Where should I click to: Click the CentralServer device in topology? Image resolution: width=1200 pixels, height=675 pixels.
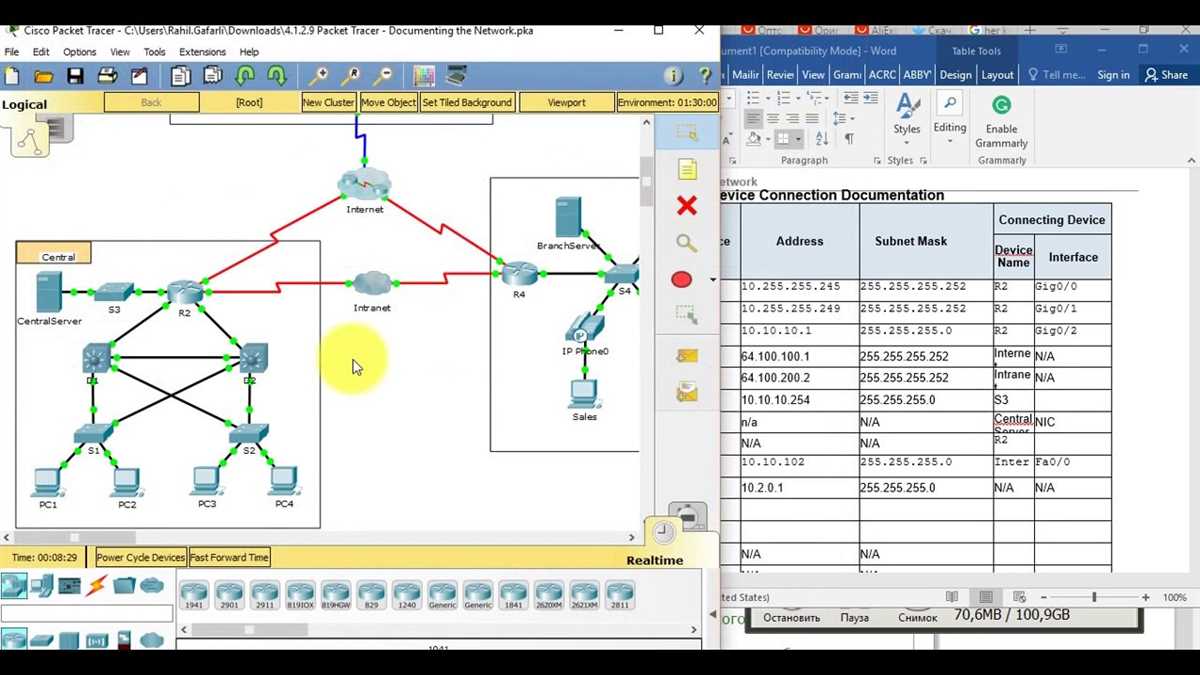pyautogui.click(x=48, y=293)
